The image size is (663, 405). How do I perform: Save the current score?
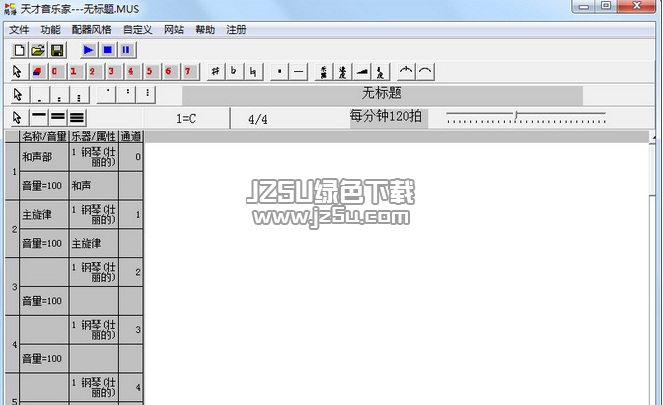click(x=57, y=50)
